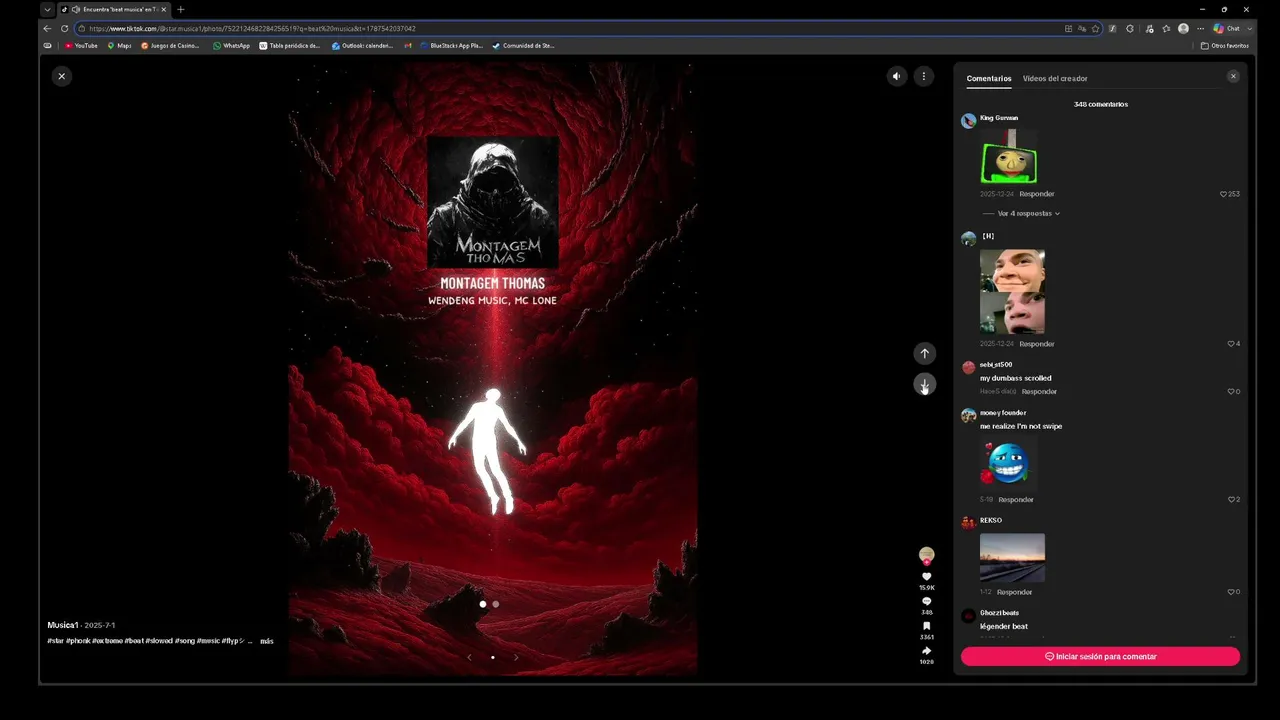This screenshot has width=1280, height=720.
Task: Open the Juegos de Casino bookmark
Action: 170,45
